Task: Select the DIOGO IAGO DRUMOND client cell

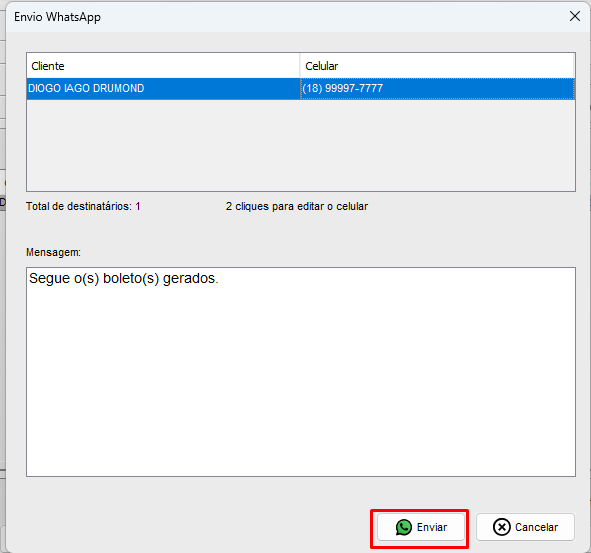Action: [x=163, y=89]
